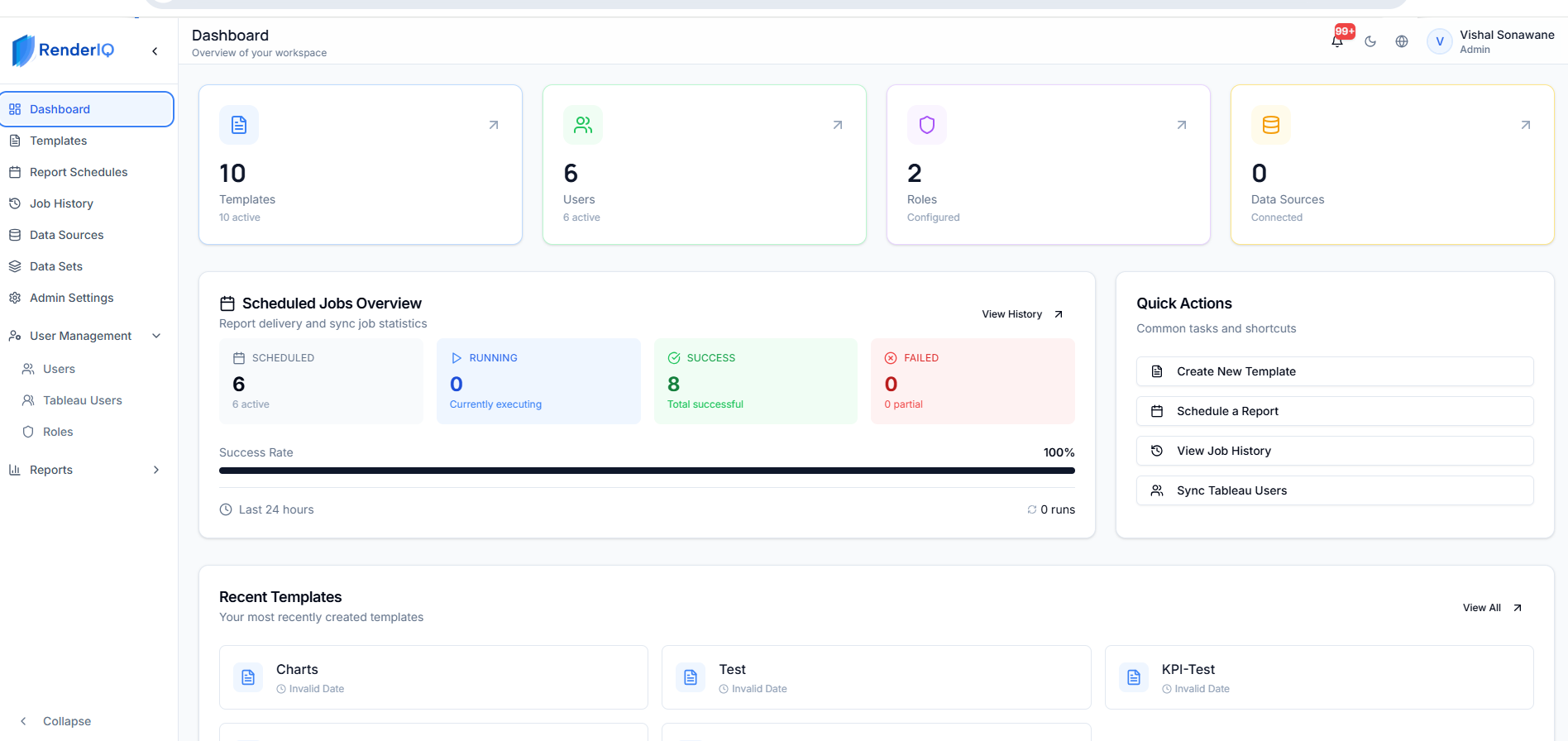
Task: Open the Charts recent template card
Action: (x=433, y=677)
